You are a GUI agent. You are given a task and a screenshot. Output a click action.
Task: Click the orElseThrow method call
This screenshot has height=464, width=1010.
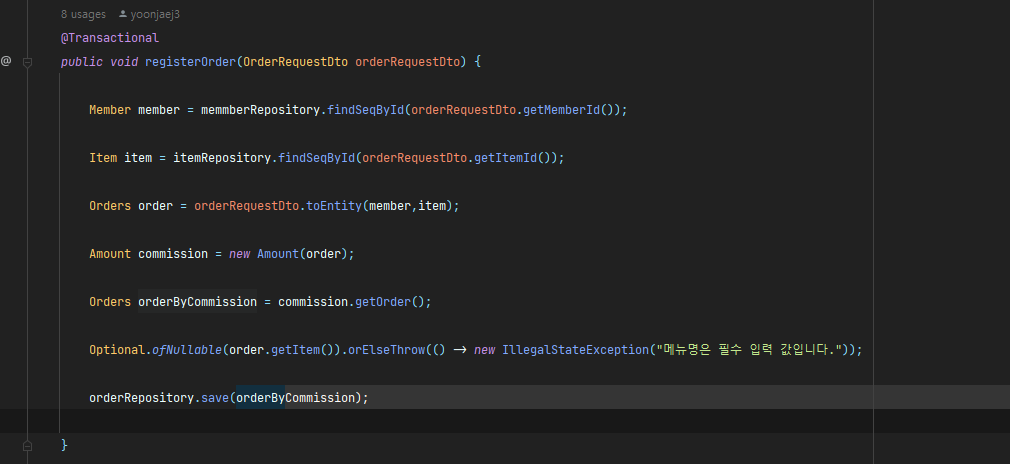(386, 350)
